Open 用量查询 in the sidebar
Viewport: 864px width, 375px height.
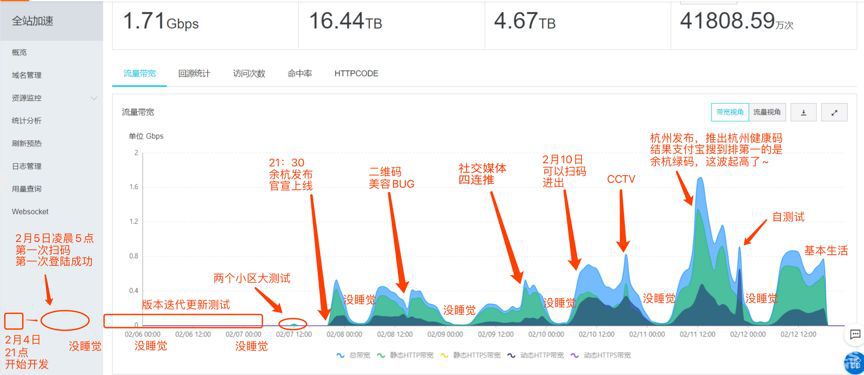(26, 188)
